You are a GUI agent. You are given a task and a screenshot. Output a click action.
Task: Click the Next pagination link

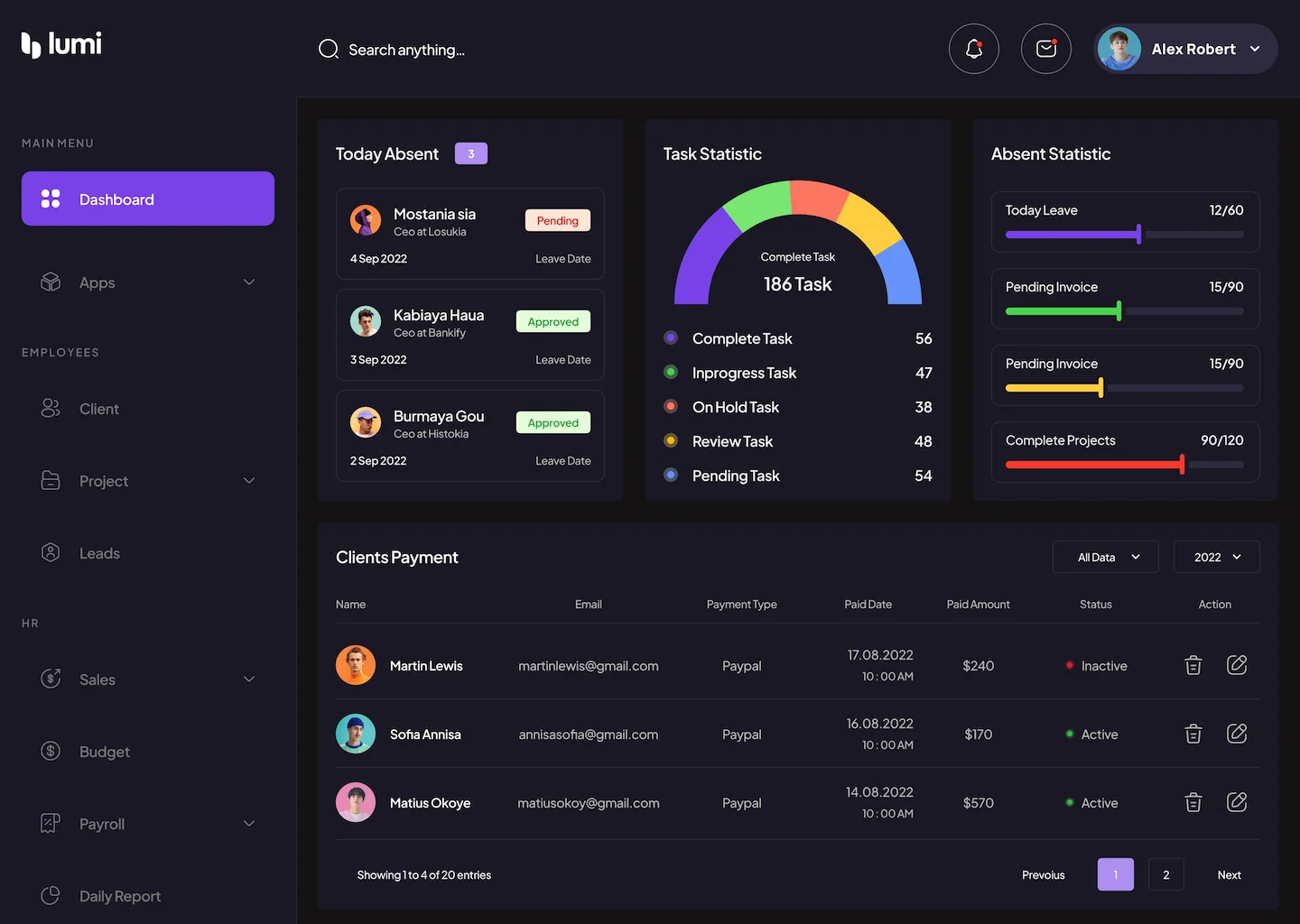[1229, 874]
